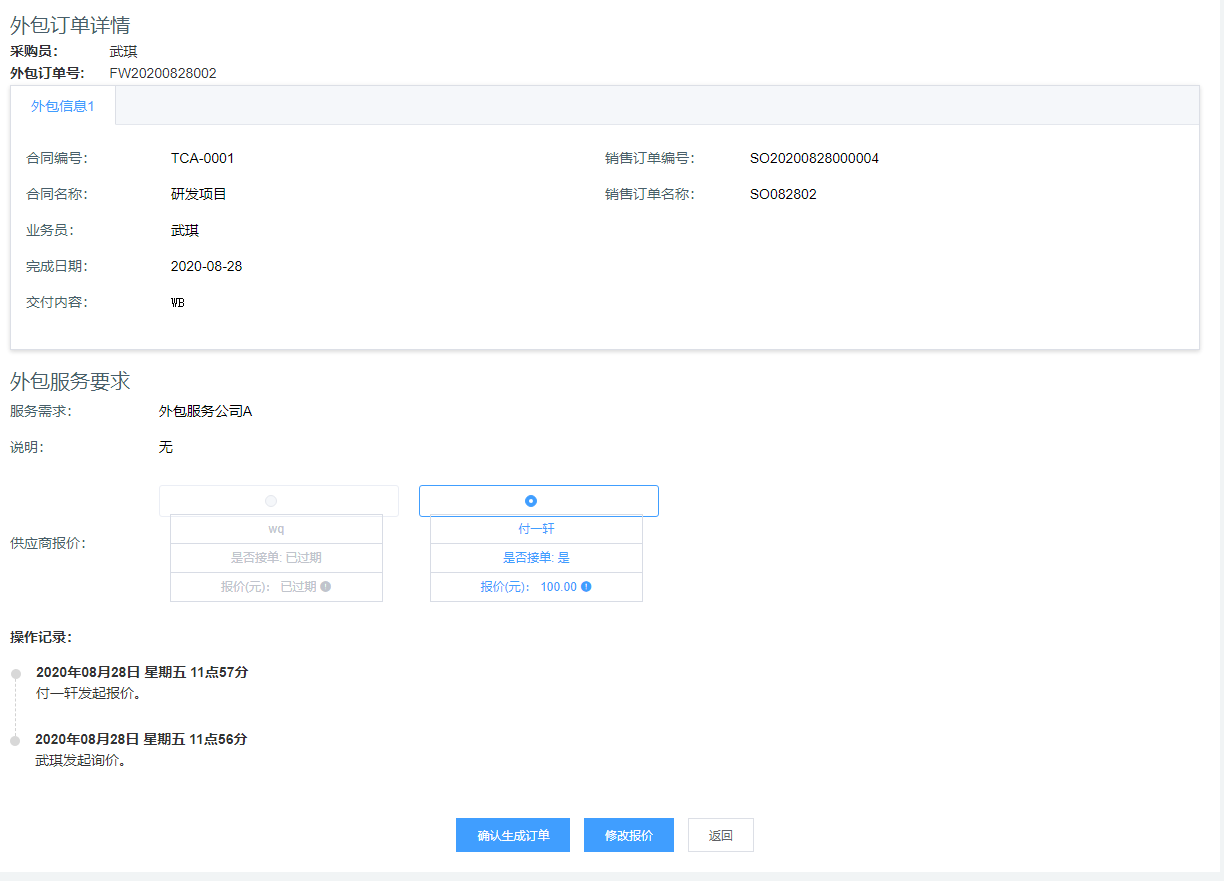1224x881 pixels.
Task: Click info icon beside wq expired quote
Action: (326, 587)
